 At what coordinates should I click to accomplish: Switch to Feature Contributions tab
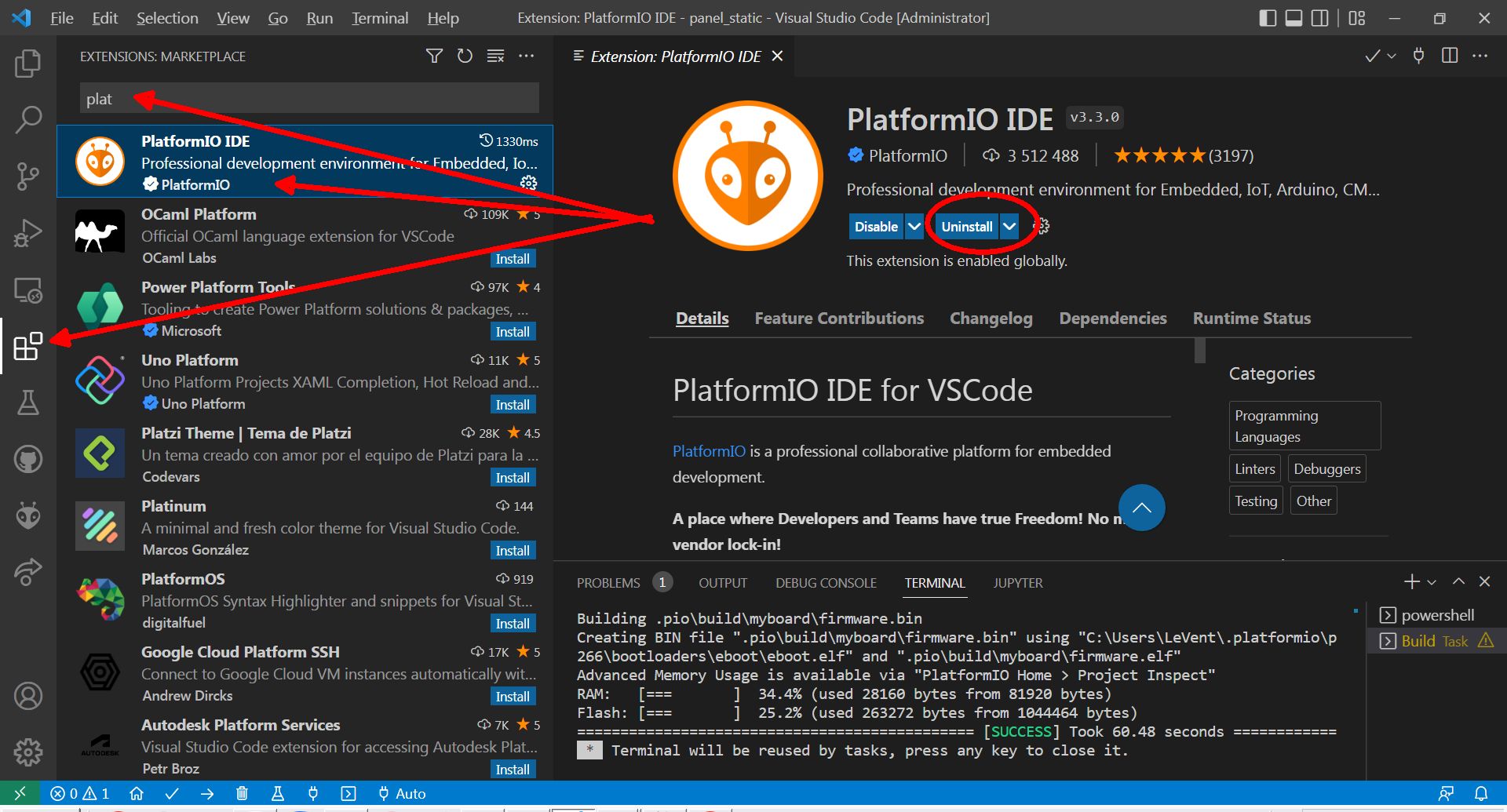pyautogui.click(x=839, y=319)
